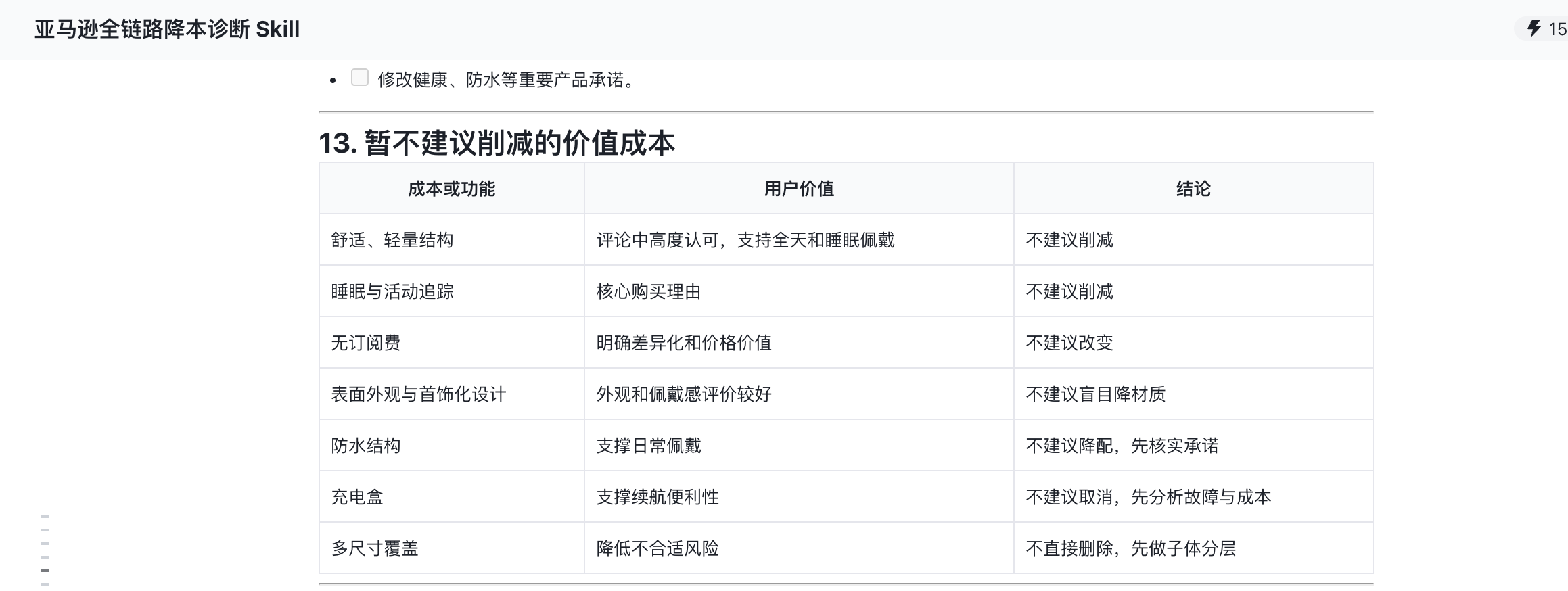The height and width of the screenshot is (591, 1568).
Task: Click the 明确差异化和价格价值 cell
Action: pos(799,343)
